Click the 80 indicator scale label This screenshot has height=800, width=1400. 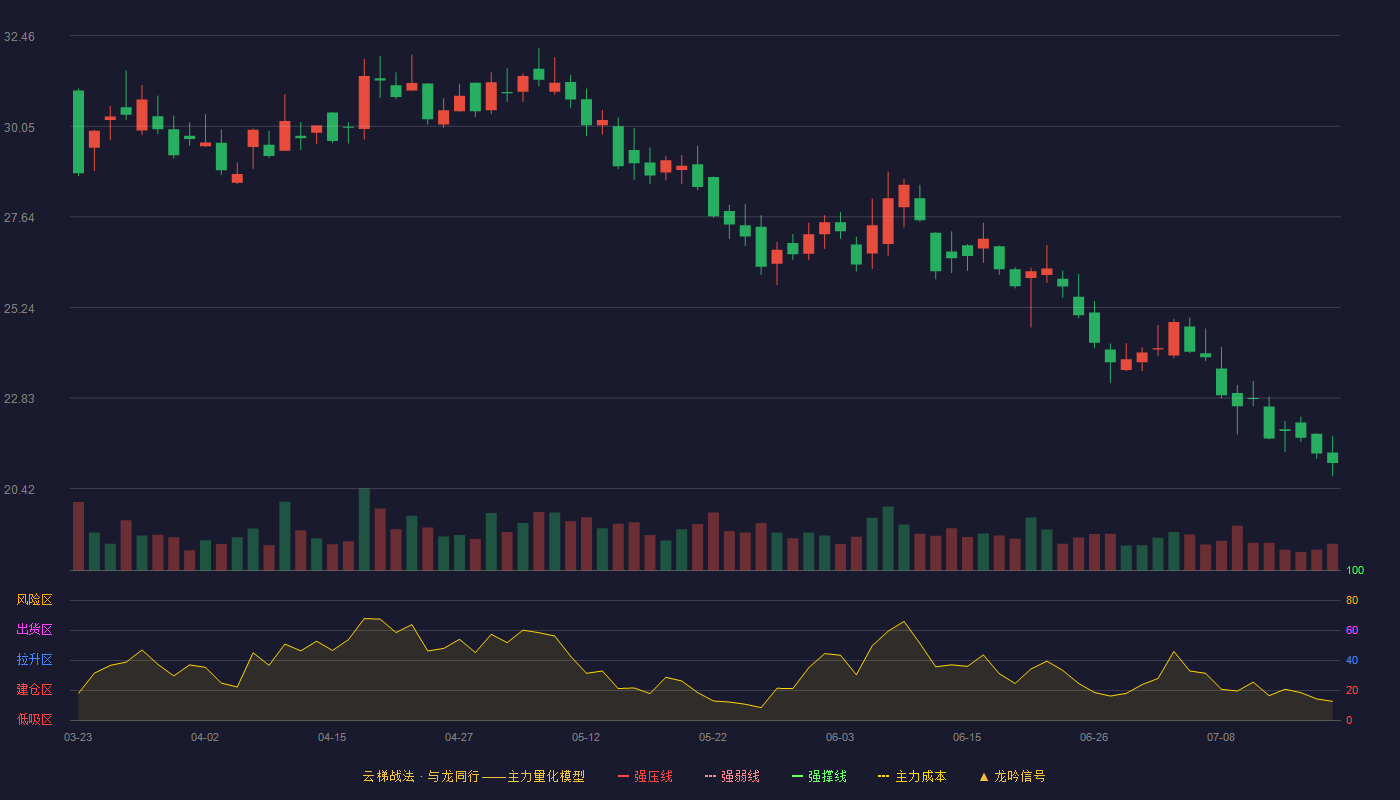pyautogui.click(x=1352, y=601)
